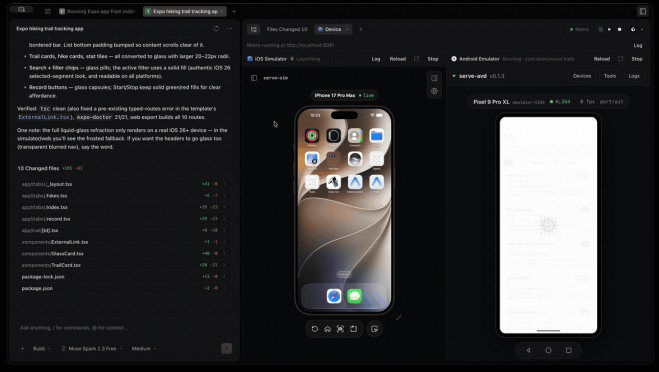
Task: Tap the Android recent-apps square button
Action: (569, 350)
